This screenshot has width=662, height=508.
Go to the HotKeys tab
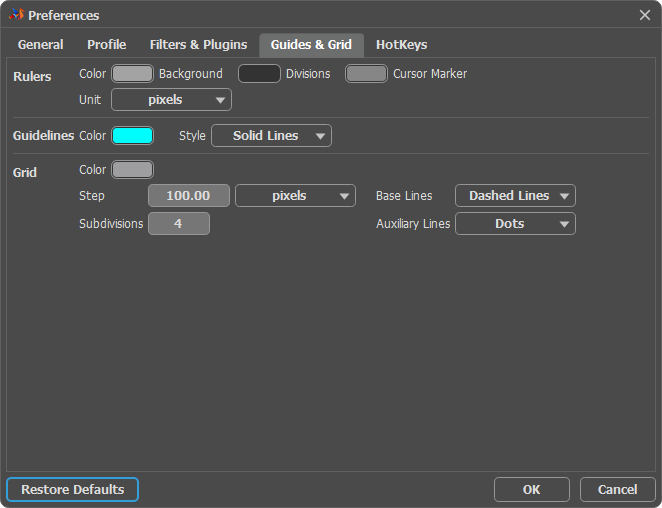click(x=402, y=45)
